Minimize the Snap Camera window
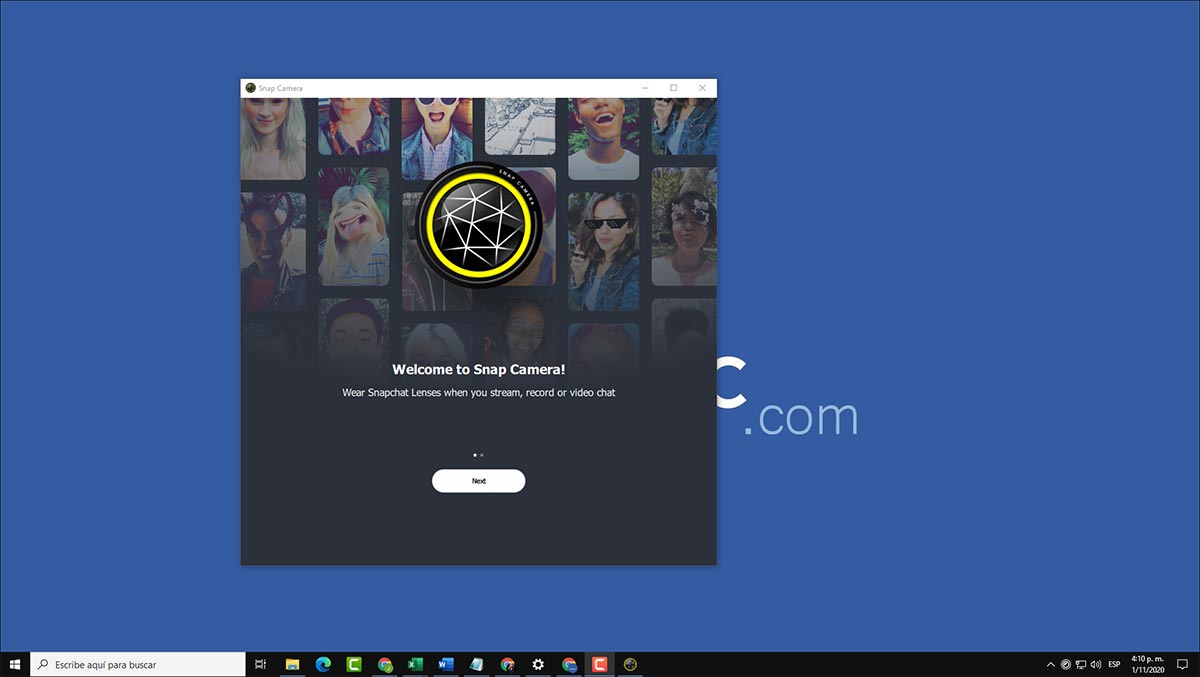 coord(645,88)
